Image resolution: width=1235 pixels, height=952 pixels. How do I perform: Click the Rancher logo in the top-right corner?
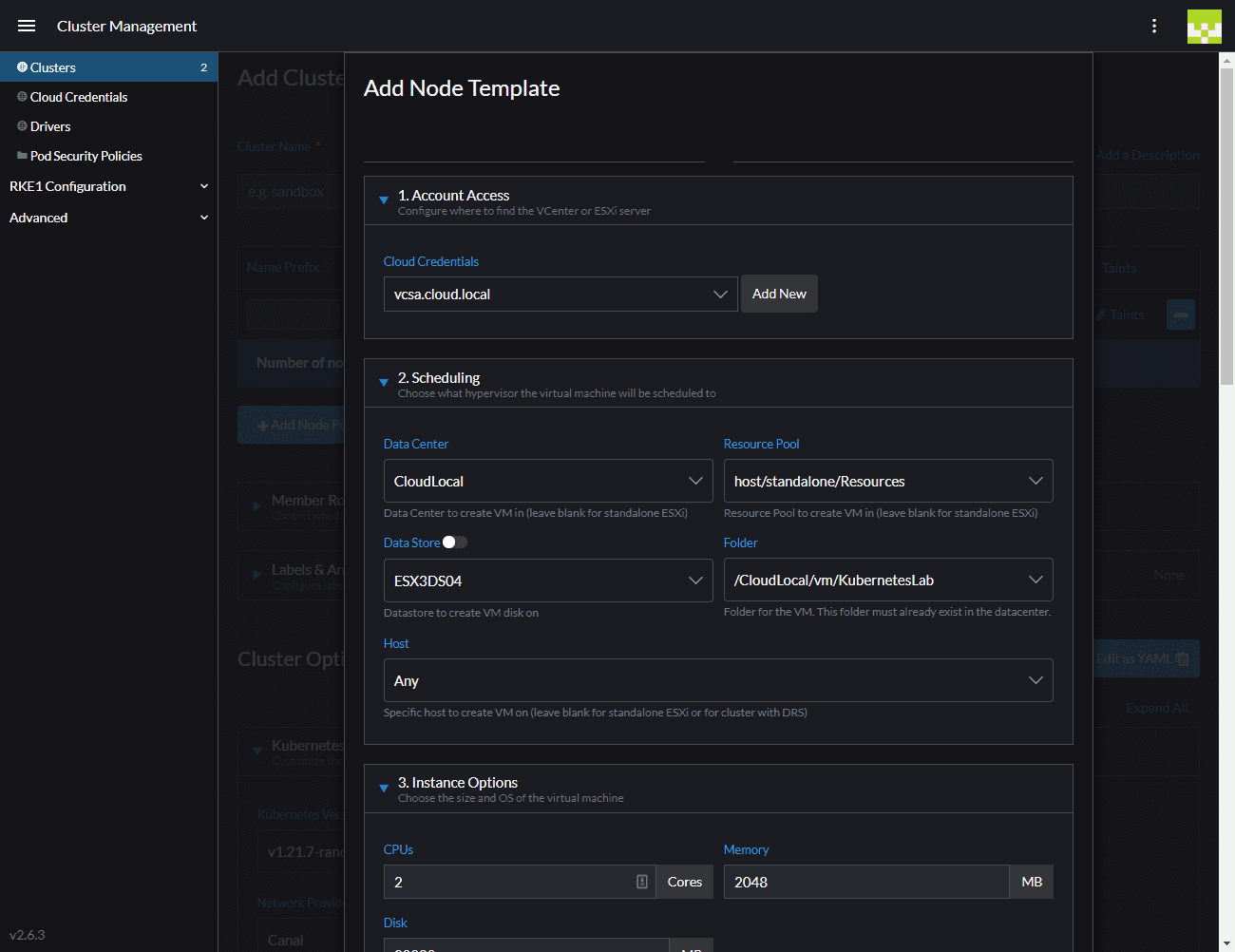1204,26
